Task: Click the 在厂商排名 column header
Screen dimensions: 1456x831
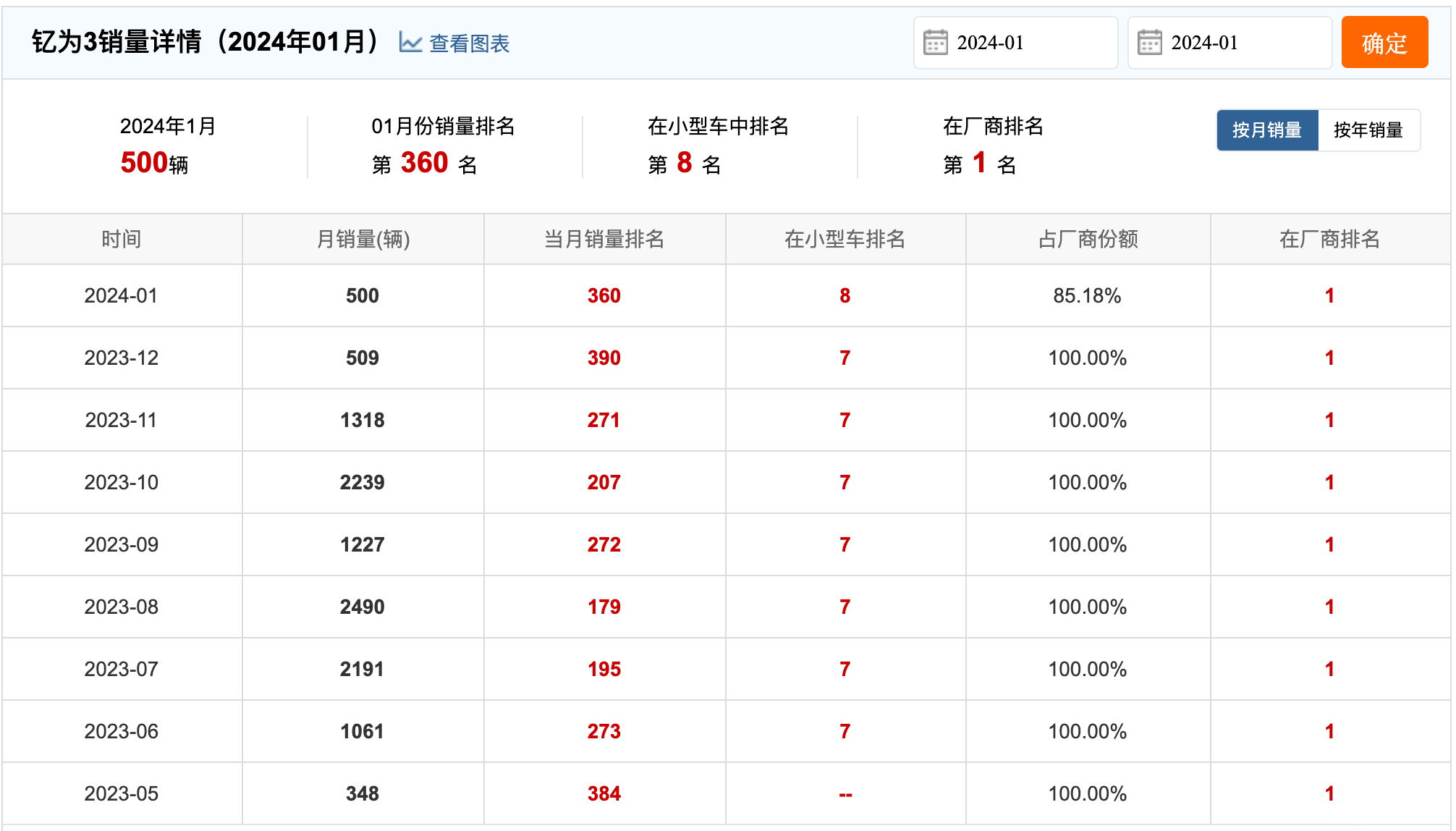Action: point(1330,239)
